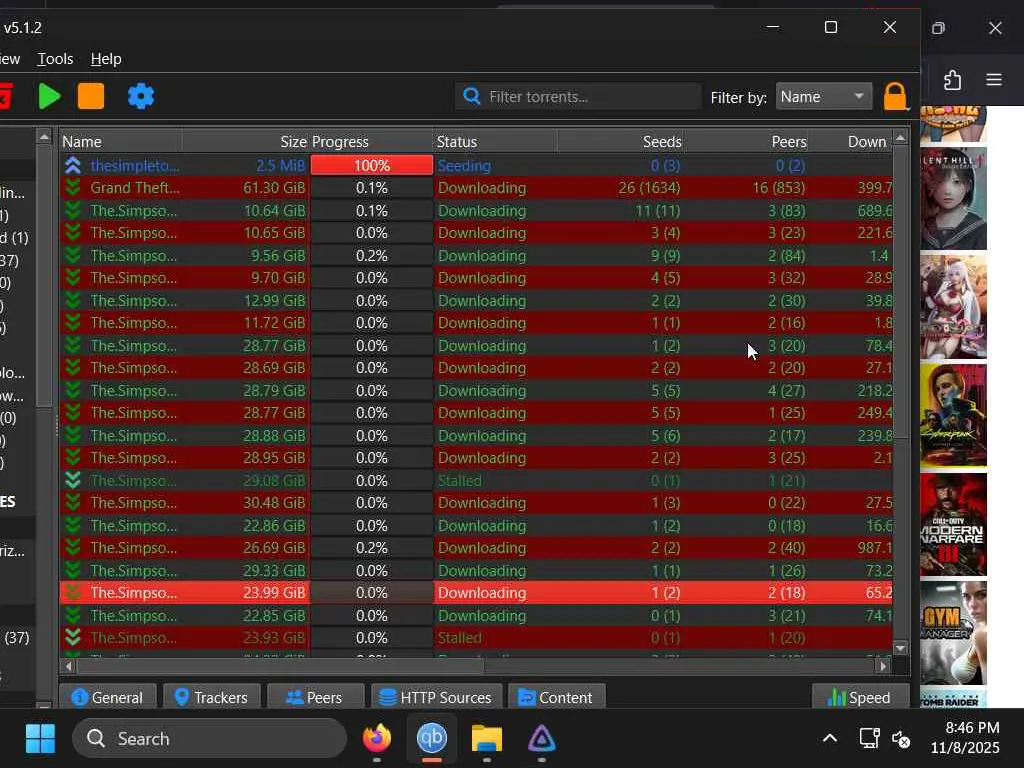Click the green Resume torrents play icon

[x=50, y=96]
